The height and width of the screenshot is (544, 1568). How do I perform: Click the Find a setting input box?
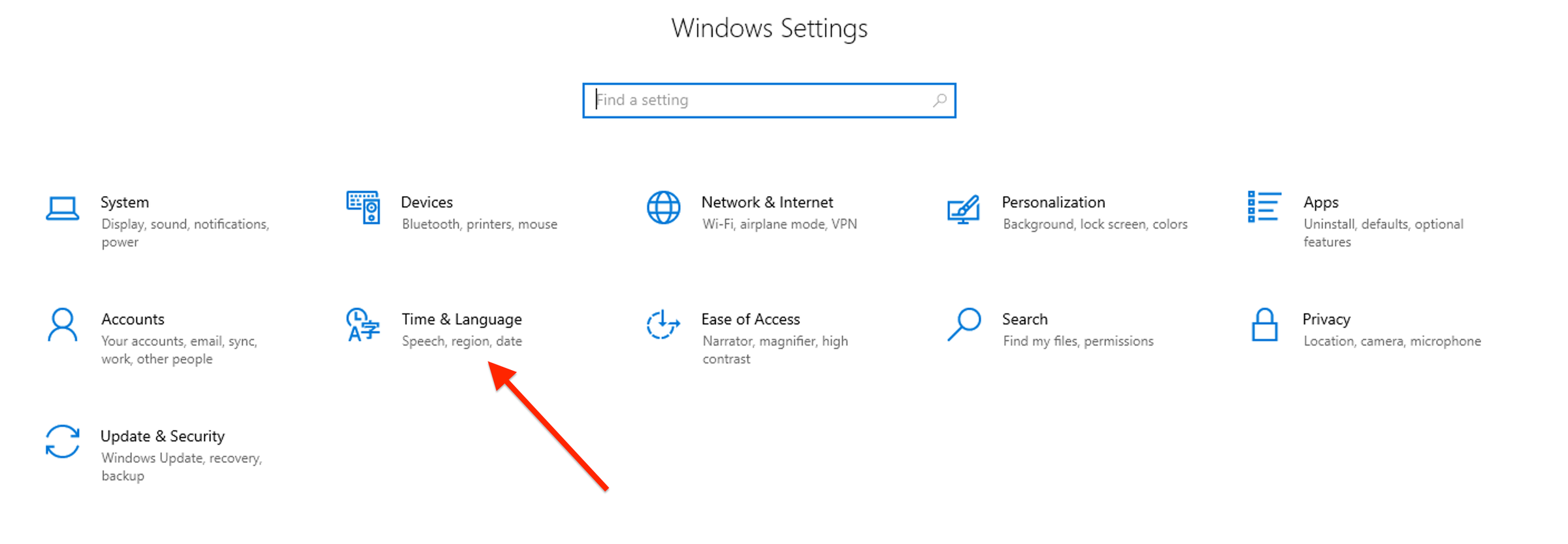tap(719, 100)
